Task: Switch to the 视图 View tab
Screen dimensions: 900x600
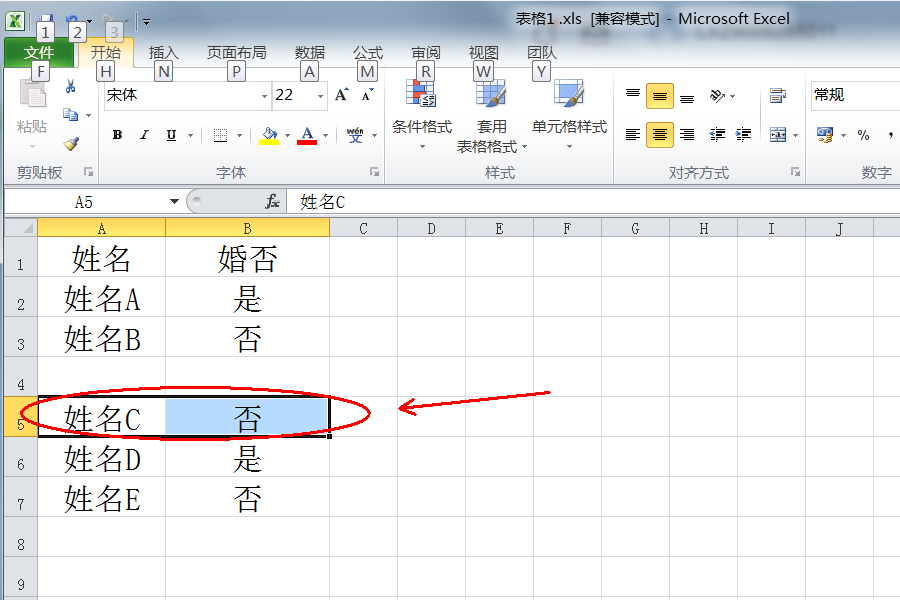Action: pos(484,53)
